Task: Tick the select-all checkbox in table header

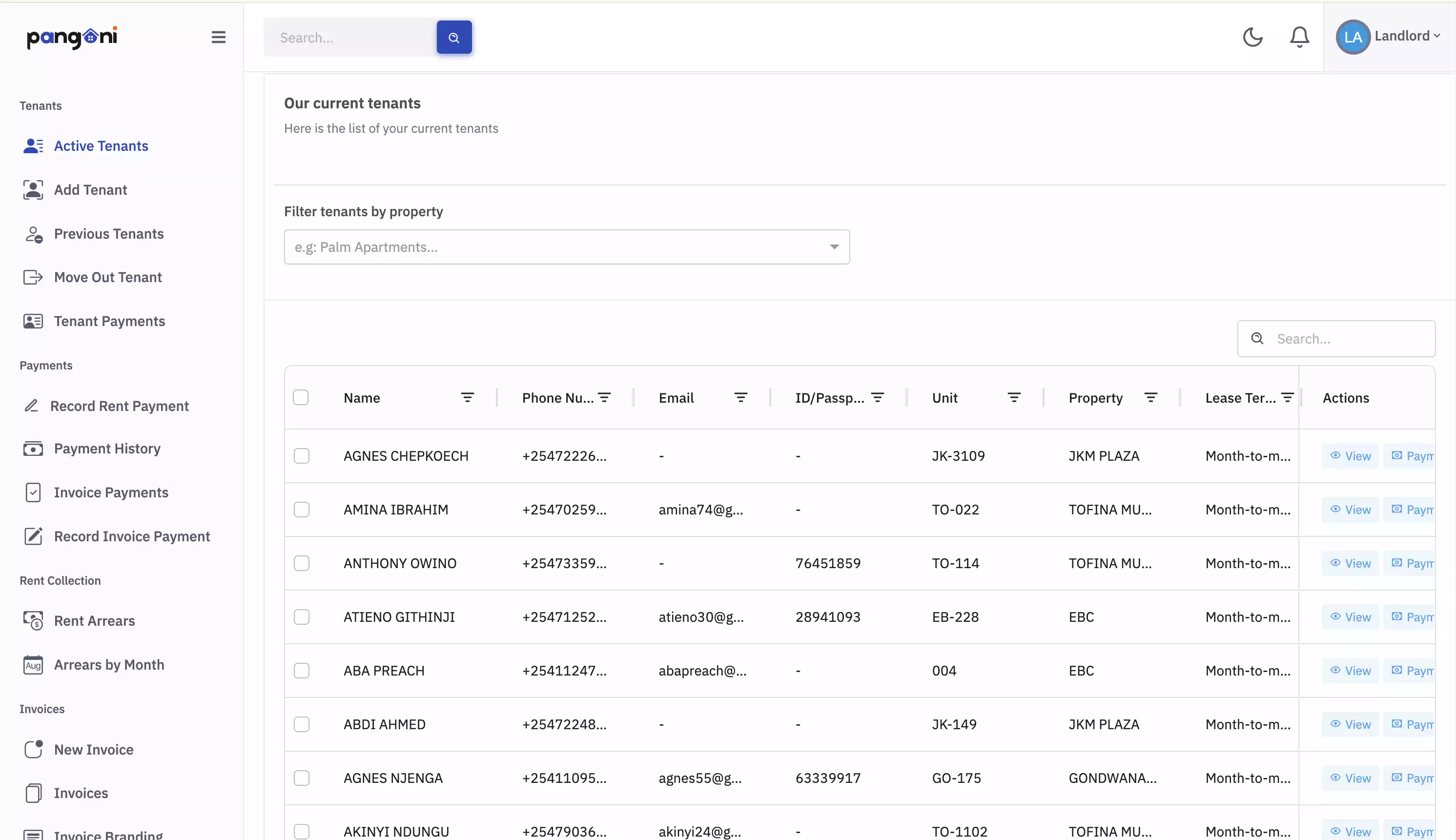Action: click(302, 397)
